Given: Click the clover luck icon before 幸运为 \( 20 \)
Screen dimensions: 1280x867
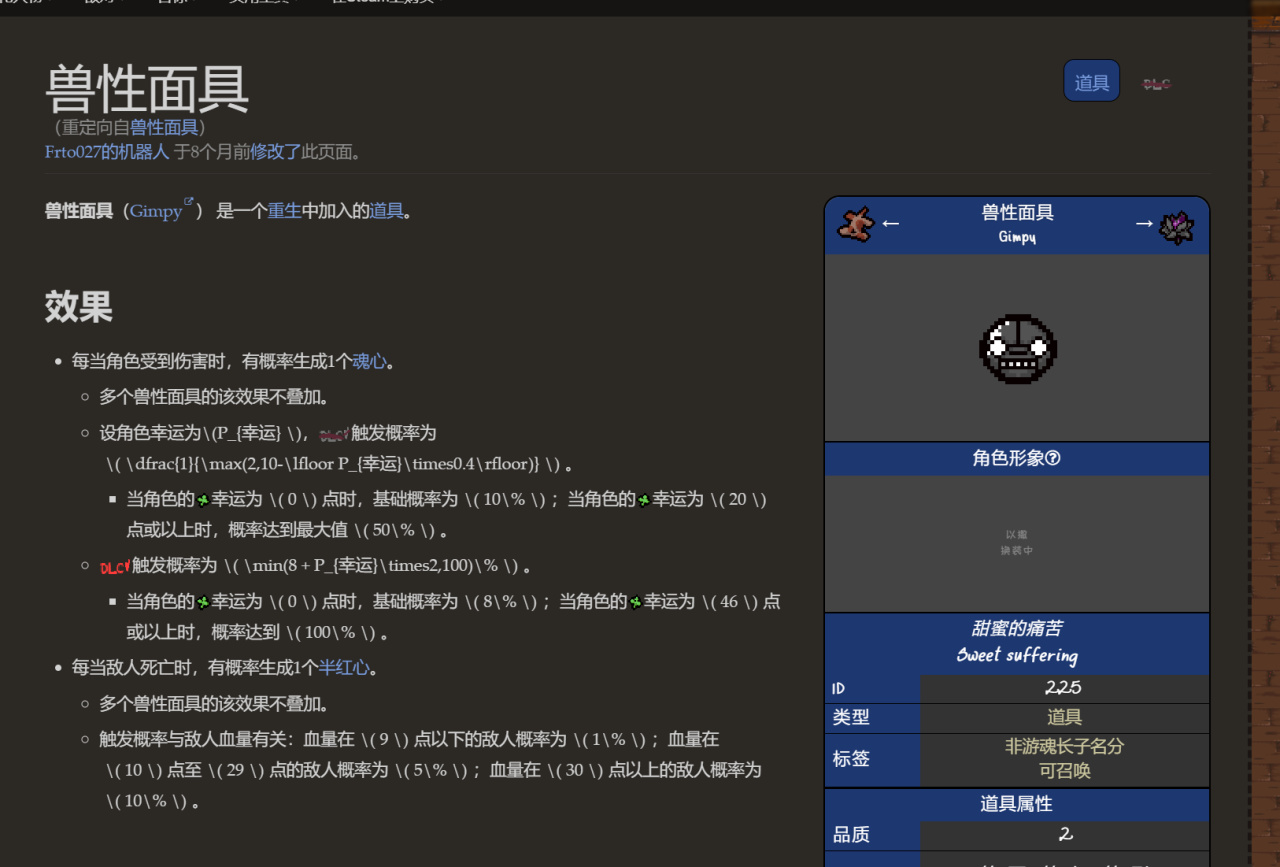Looking at the screenshot, I should [x=643, y=500].
